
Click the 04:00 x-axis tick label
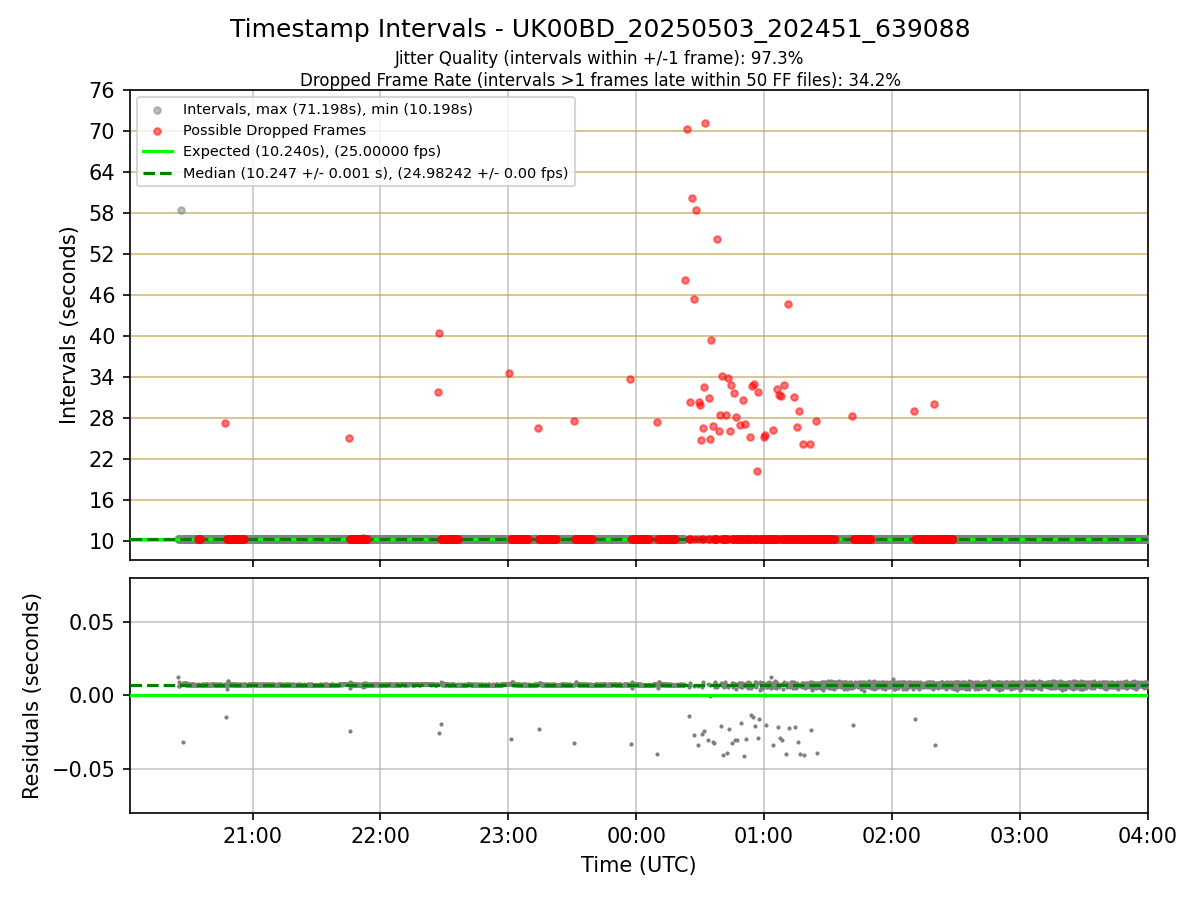[1147, 834]
